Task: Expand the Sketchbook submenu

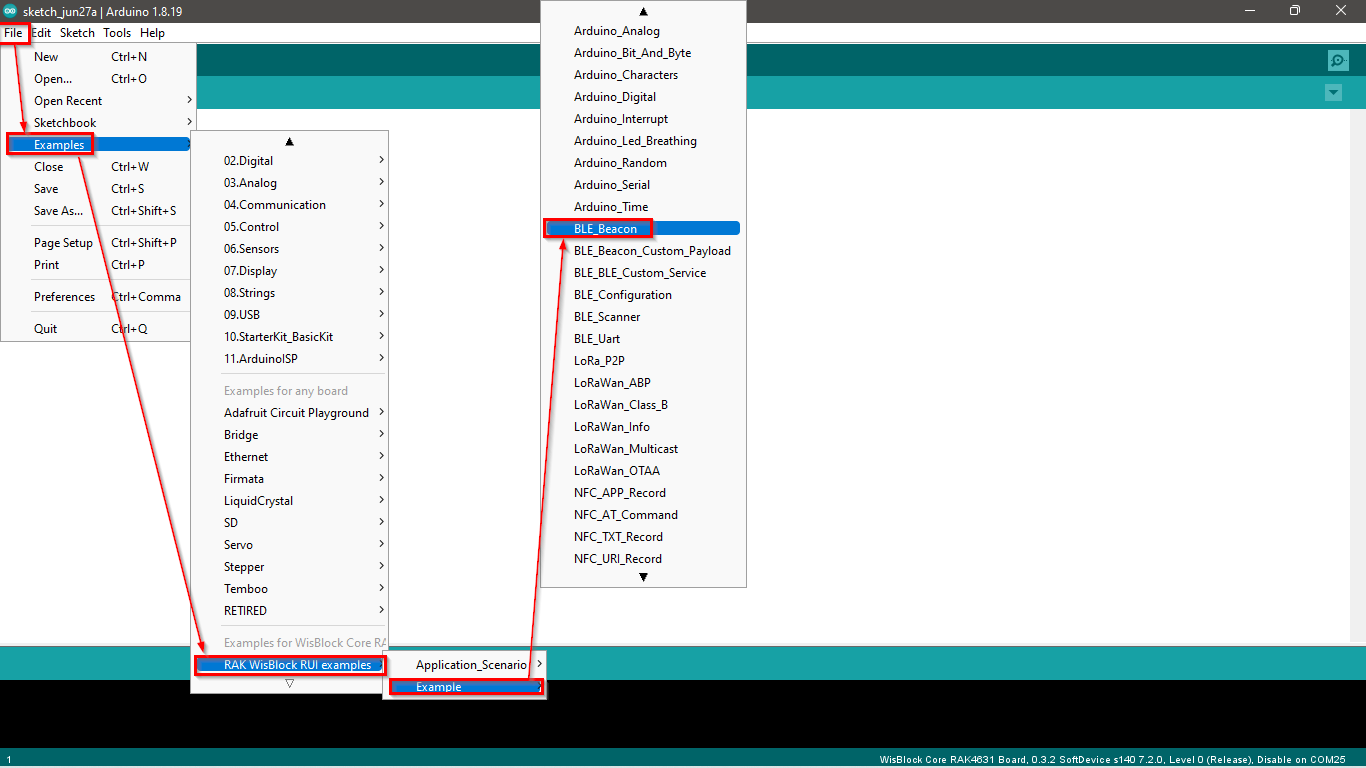Action: pyautogui.click(x=98, y=123)
